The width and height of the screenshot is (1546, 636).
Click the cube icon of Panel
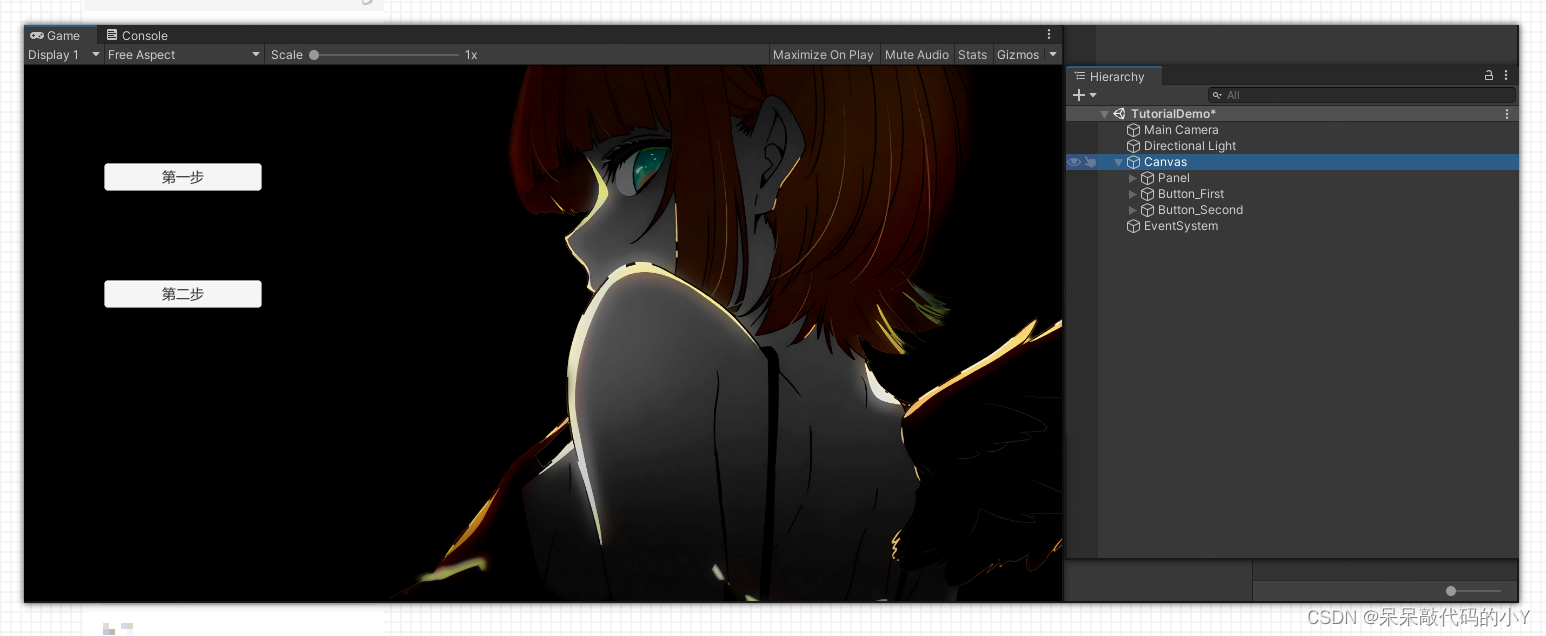[1147, 178]
